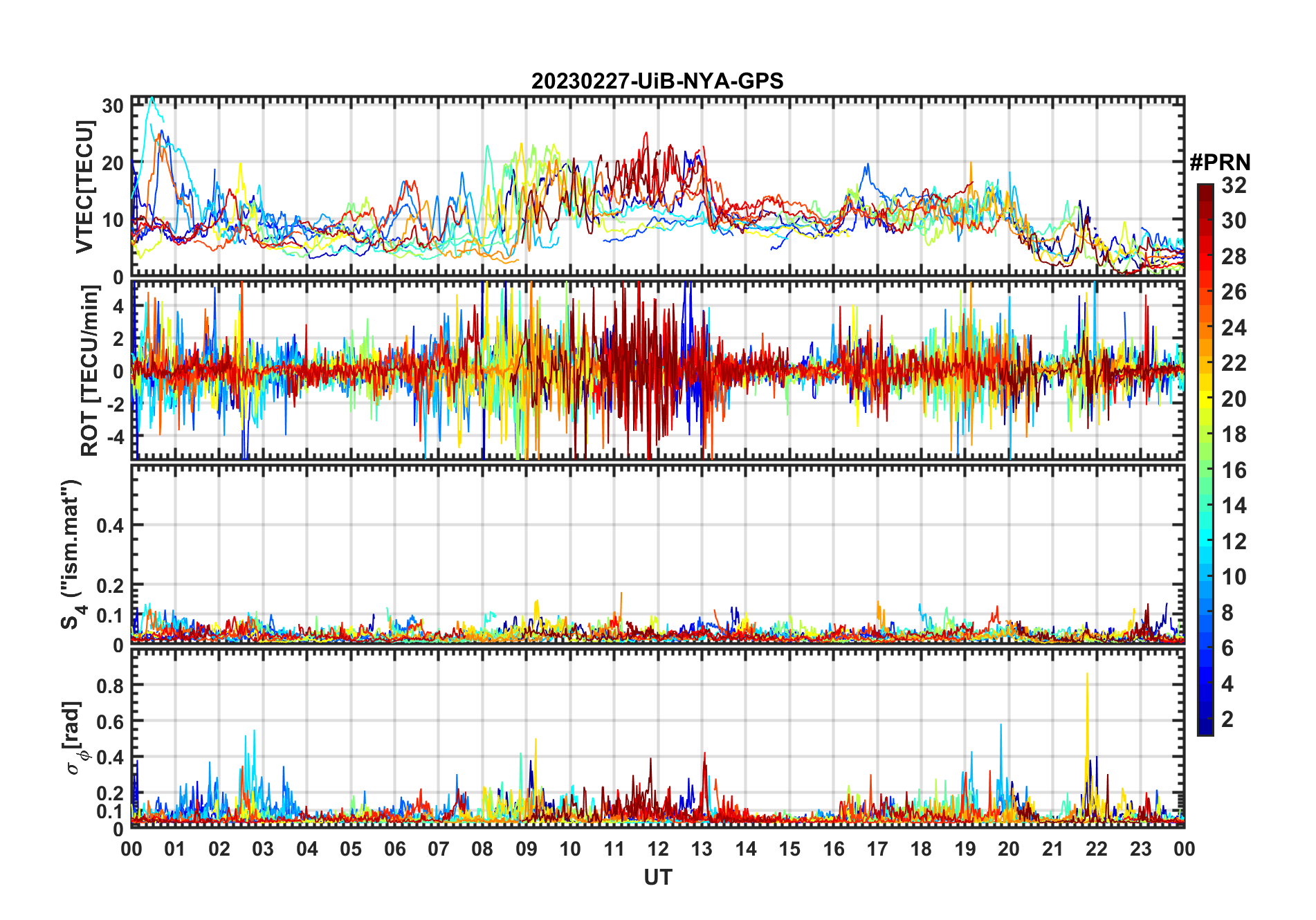Click the S4 ("ism.mat") axis label
Screen dimensions: 1316x920
tap(72, 555)
